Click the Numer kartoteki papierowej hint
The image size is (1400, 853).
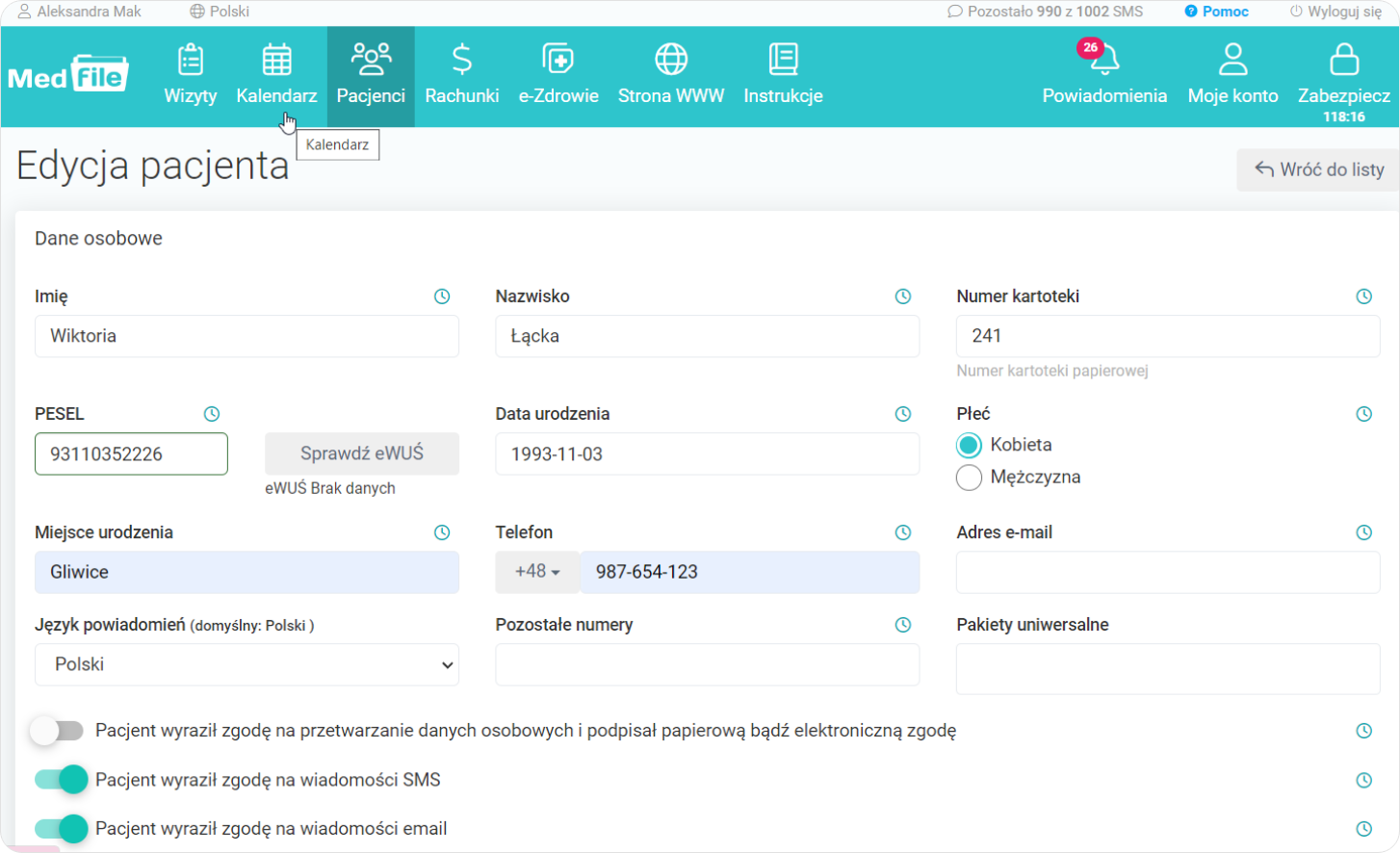(1052, 371)
